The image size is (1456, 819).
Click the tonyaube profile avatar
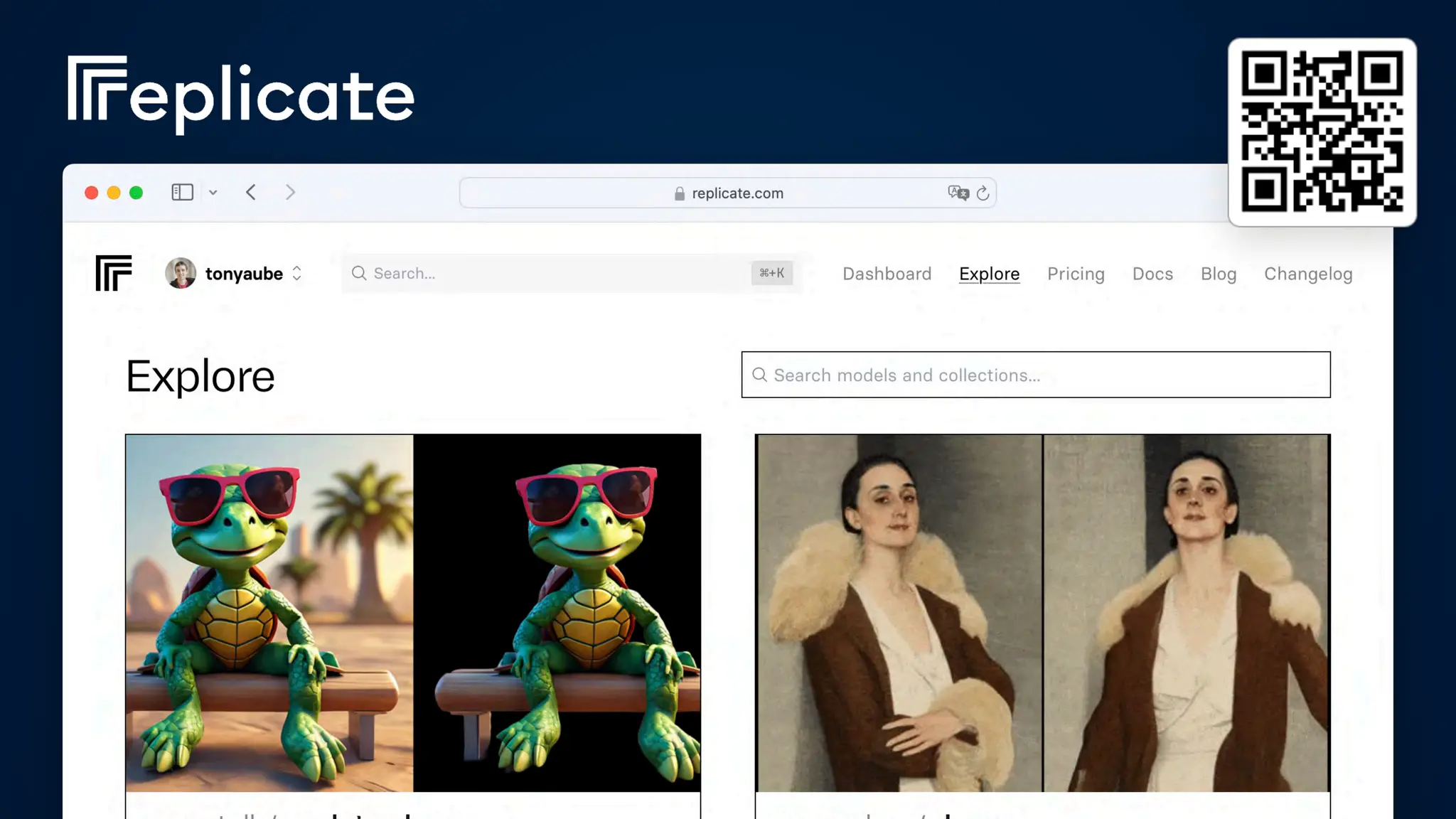tap(181, 273)
